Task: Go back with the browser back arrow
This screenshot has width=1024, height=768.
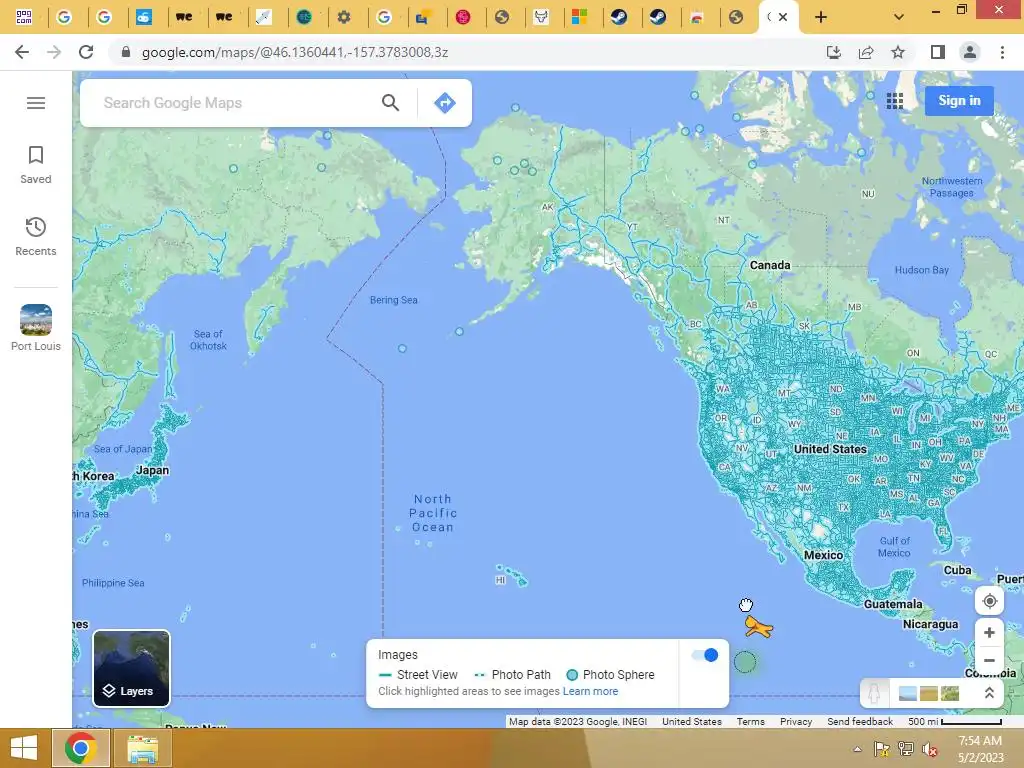Action: click(x=22, y=52)
